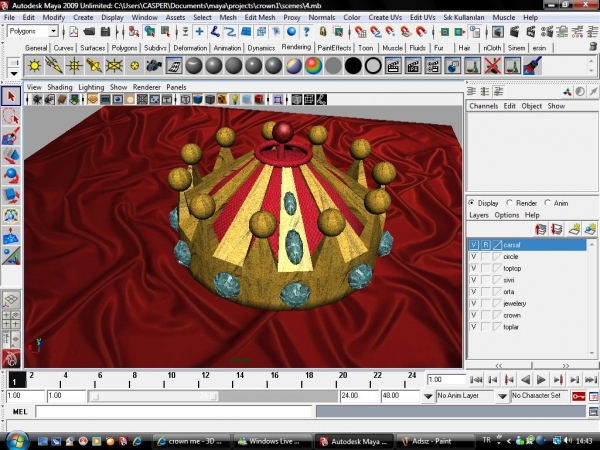Select the Anim radio button

(x=547, y=202)
